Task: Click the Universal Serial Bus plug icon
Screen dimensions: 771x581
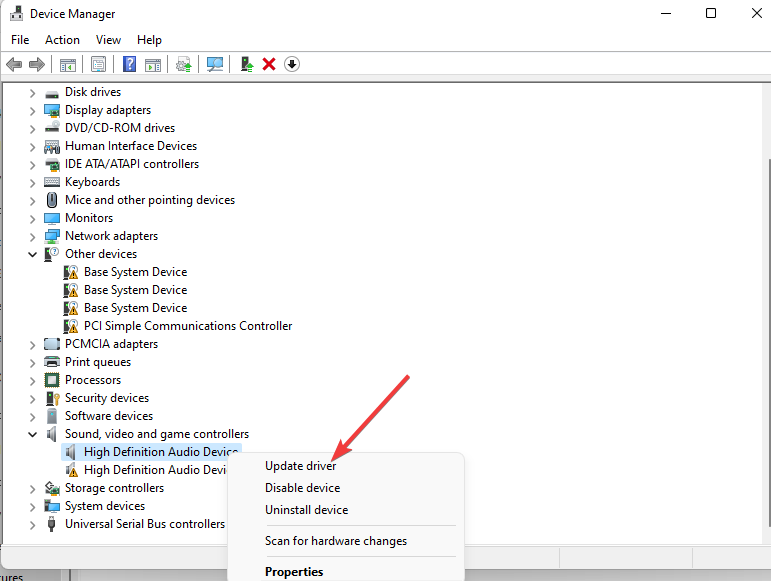Action: [x=51, y=524]
